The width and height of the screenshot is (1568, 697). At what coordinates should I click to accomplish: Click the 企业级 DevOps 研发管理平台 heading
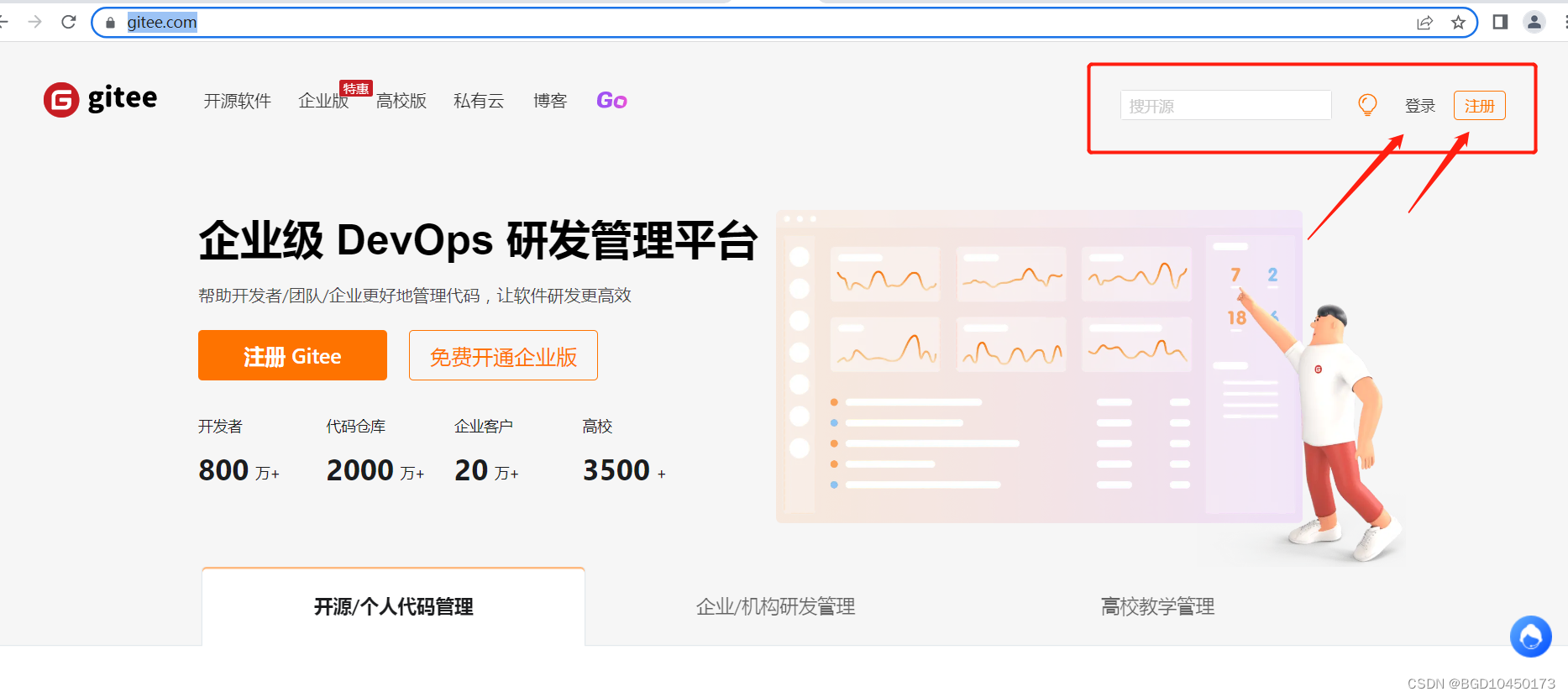[x=478, y=240]
